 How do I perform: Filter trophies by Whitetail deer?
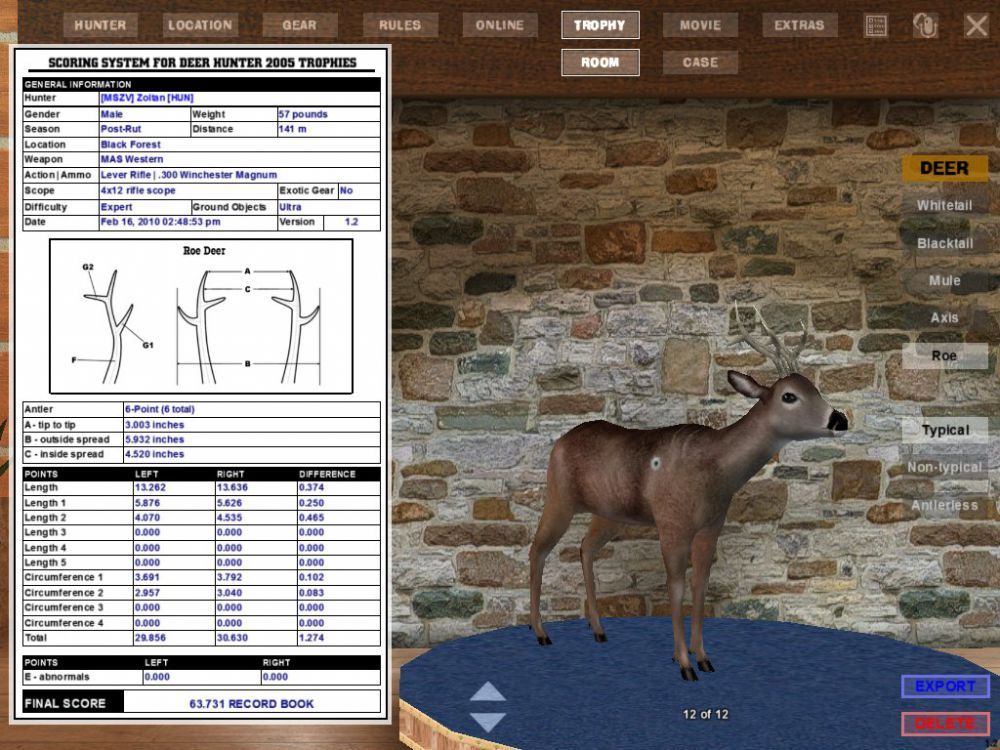(x=945, y=206)
